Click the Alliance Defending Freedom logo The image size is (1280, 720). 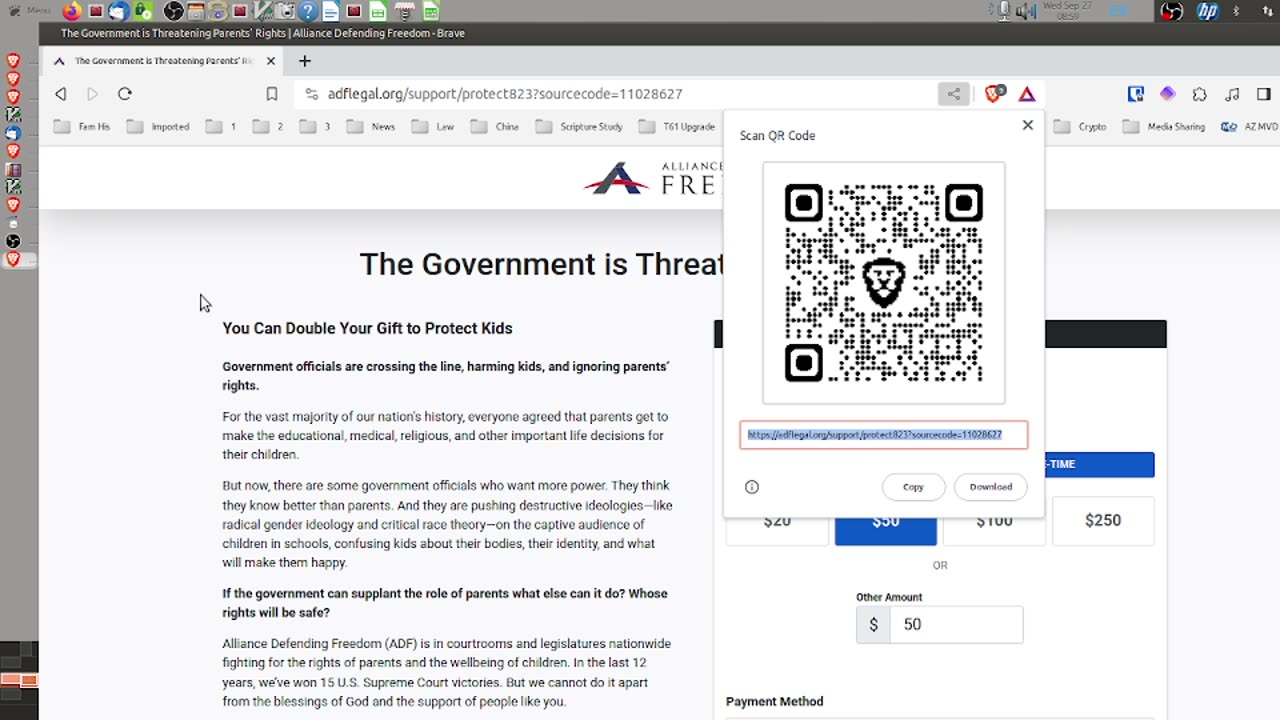point(653,178)
